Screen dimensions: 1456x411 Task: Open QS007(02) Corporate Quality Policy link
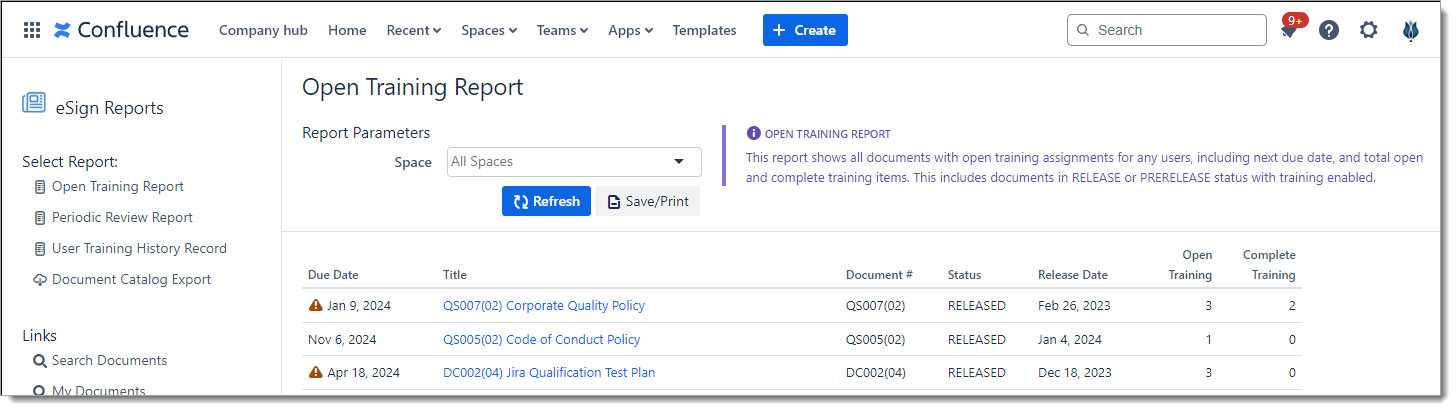click(543, 306)
